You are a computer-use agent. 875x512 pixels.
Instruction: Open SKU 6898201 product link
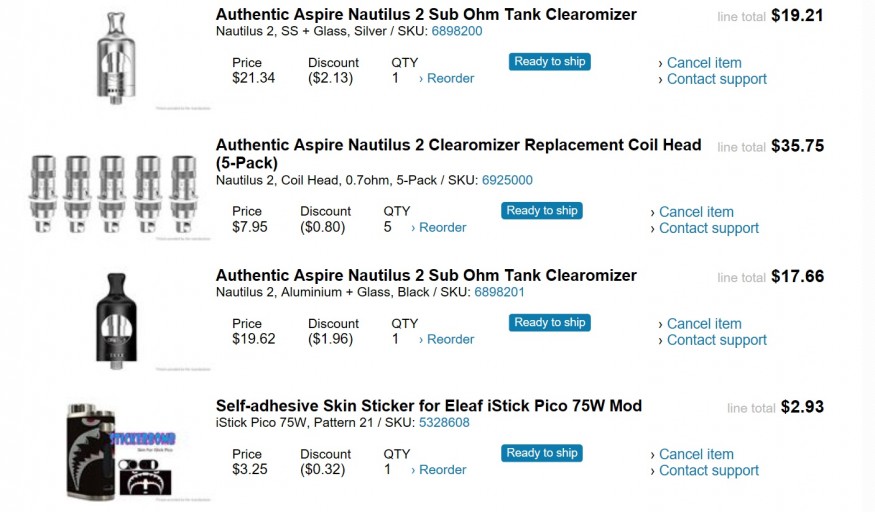pos(499,292)
